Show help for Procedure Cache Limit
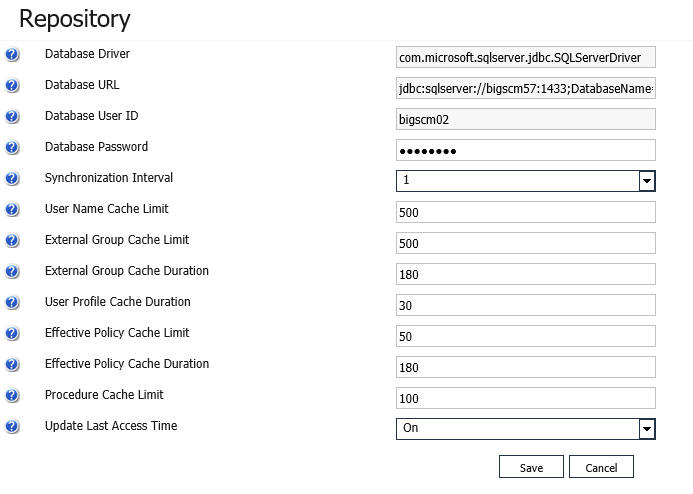This screenshot has height=494, width=693. click(12, 395)
